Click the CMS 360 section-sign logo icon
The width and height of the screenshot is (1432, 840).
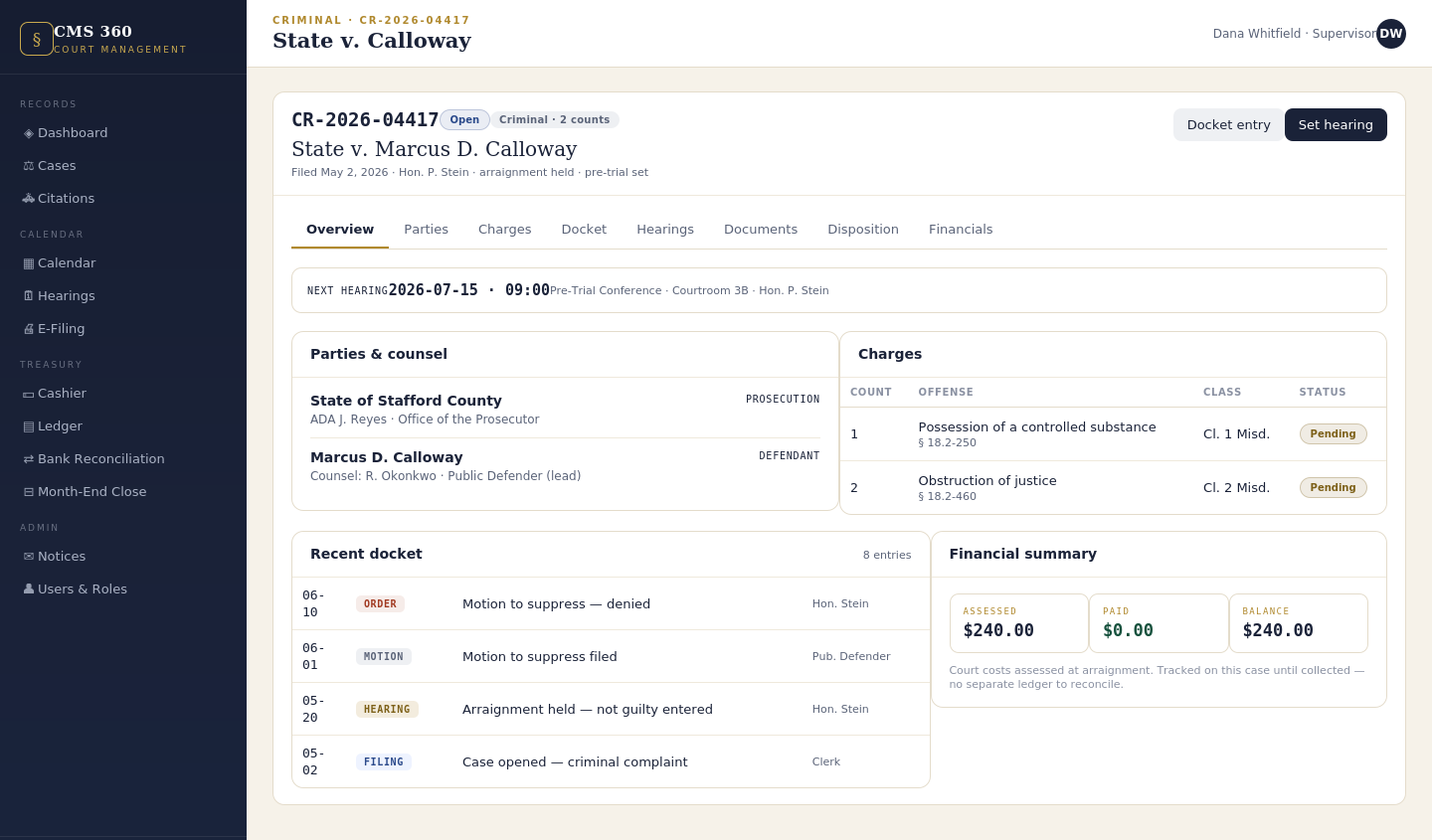pyautogui.click(x=37, y=39)
